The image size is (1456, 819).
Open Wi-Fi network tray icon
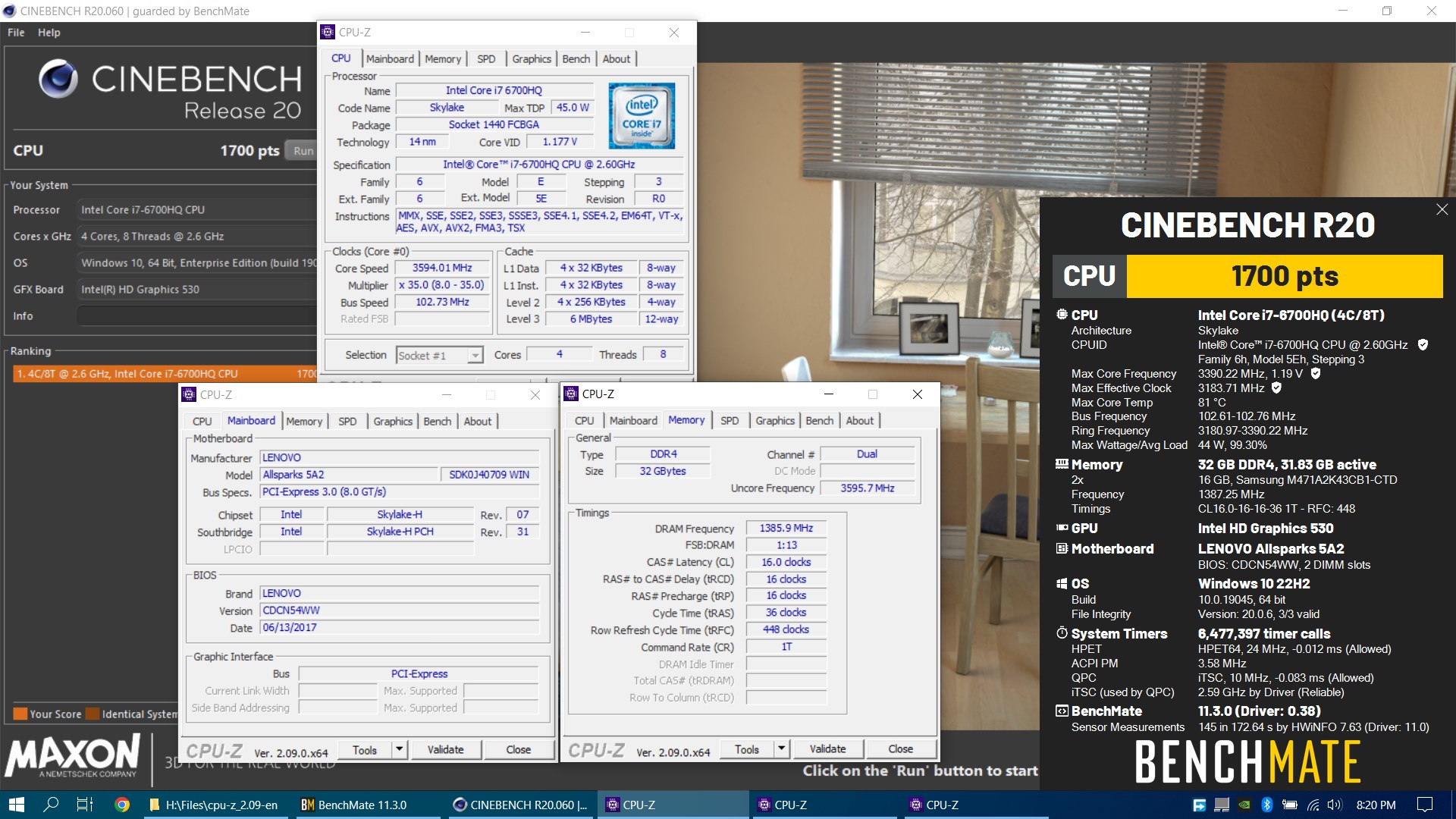[x=1313, y=805]
